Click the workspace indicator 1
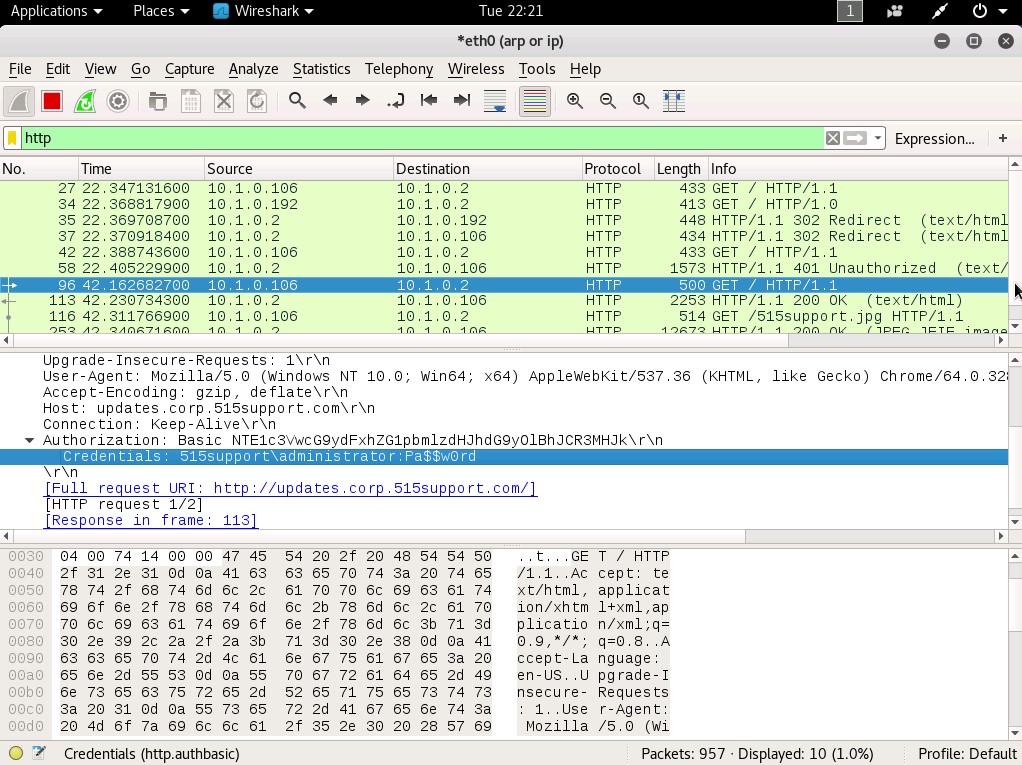Screen dimensions: 1022x765 pos(849,11)
